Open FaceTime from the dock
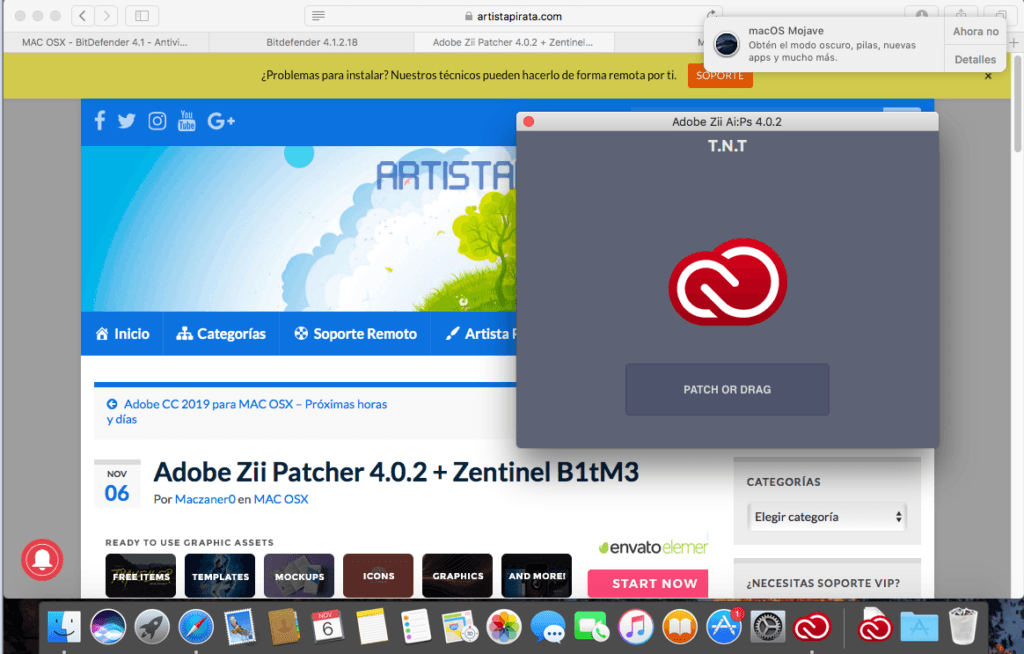The width and height of the screenshot is (1024, 654). (592, 627)
